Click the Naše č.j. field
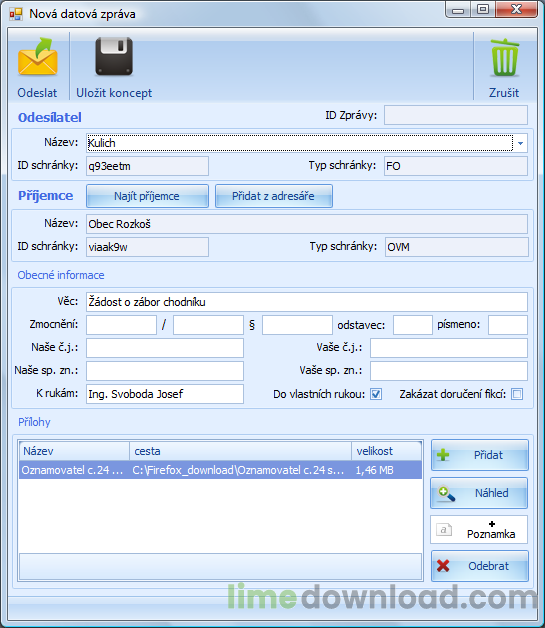545x628 pixels. tap(165, 348)
